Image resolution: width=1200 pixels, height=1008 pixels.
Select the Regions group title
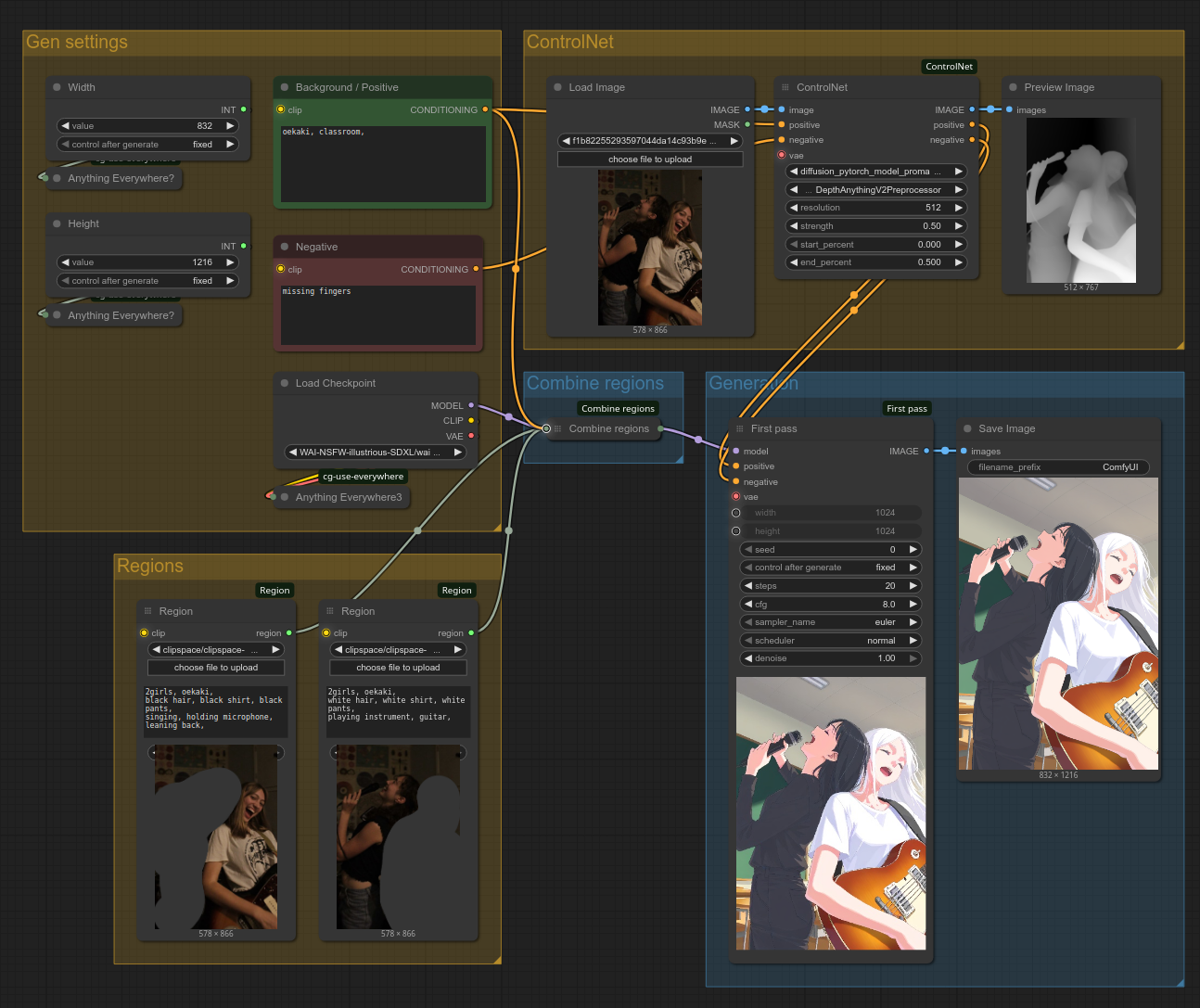pos(150,566)
